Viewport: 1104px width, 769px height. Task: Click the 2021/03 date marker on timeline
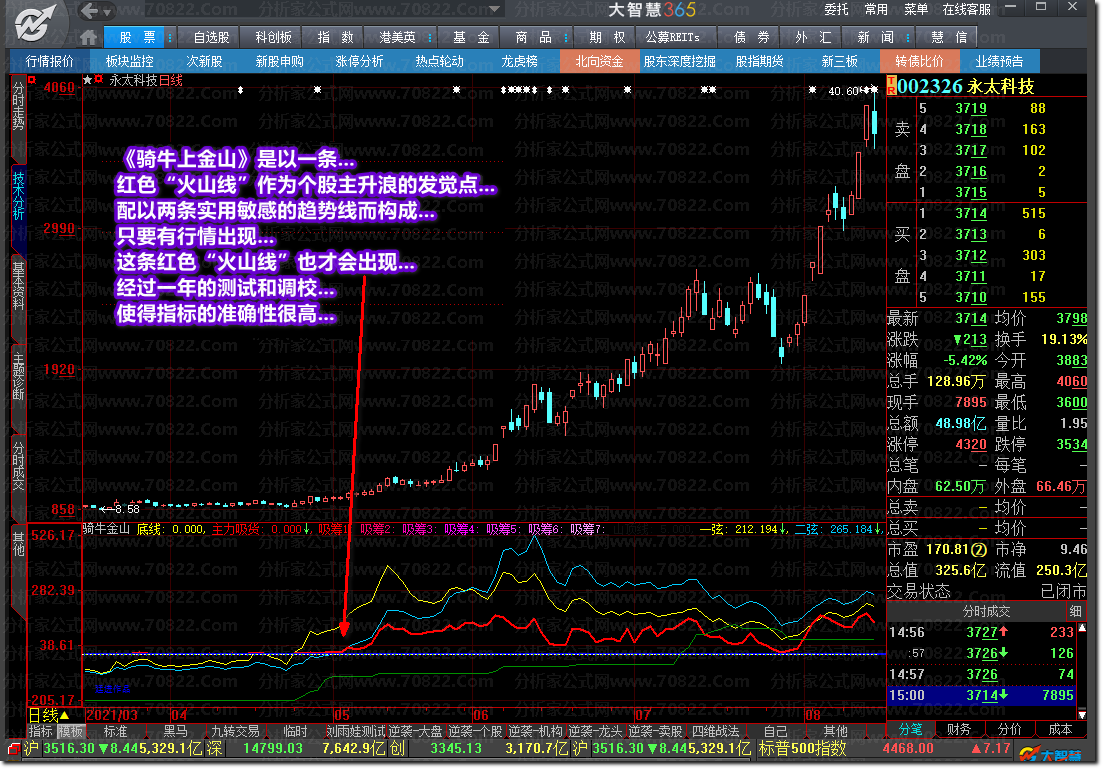pos(112,715)
